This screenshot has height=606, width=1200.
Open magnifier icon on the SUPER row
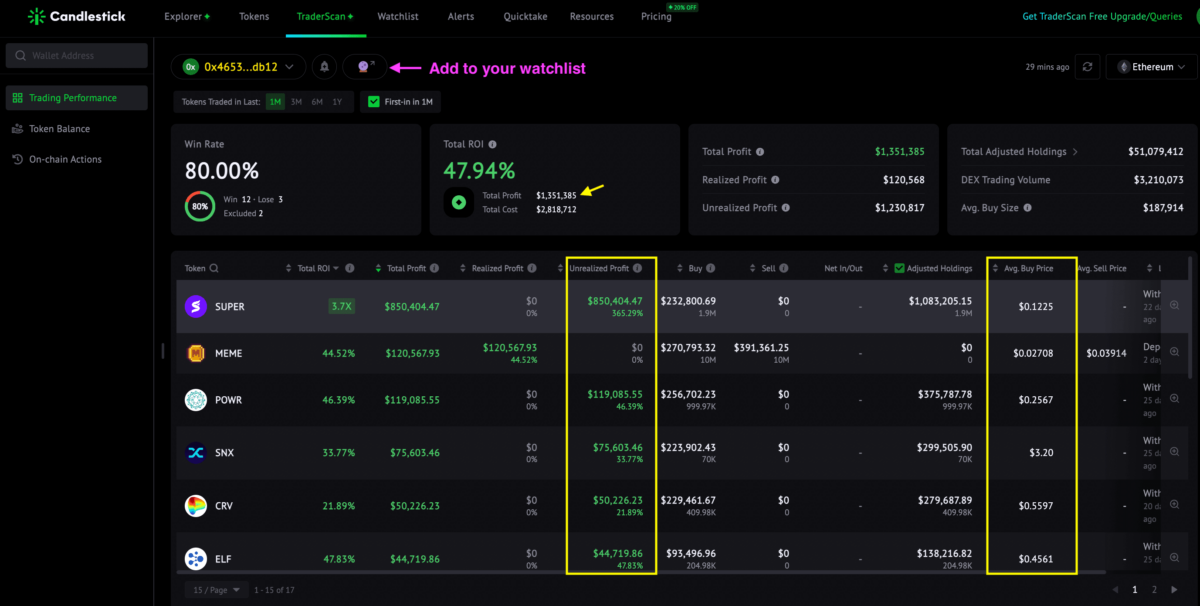click(1174, 306)
